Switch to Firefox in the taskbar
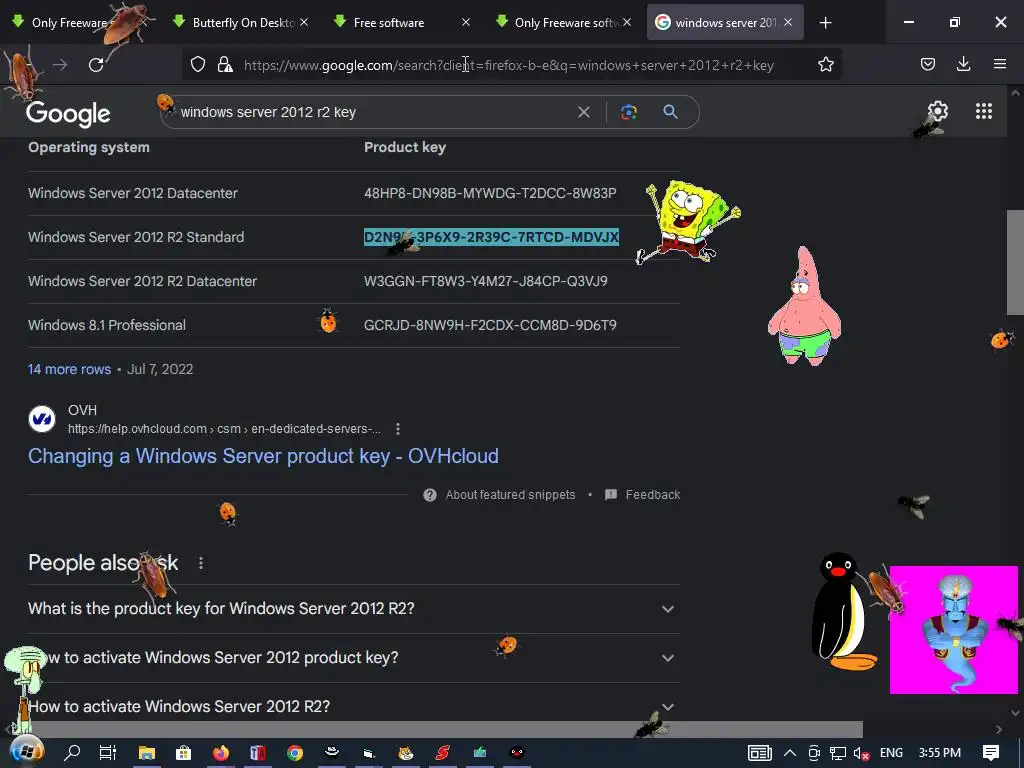The width and height of the screenshot is (1024, 768). [x=221, y=752]
